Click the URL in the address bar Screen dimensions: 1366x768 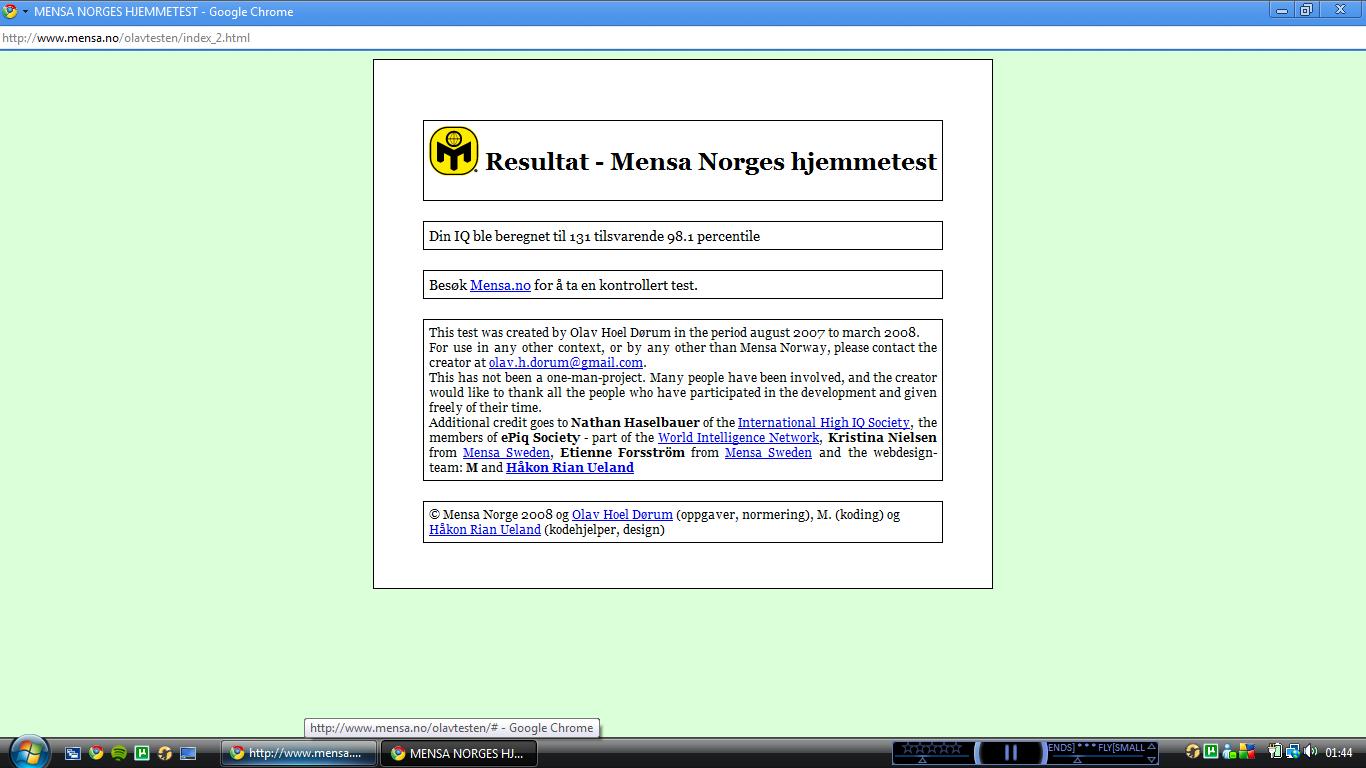click(x=126, y=38)
